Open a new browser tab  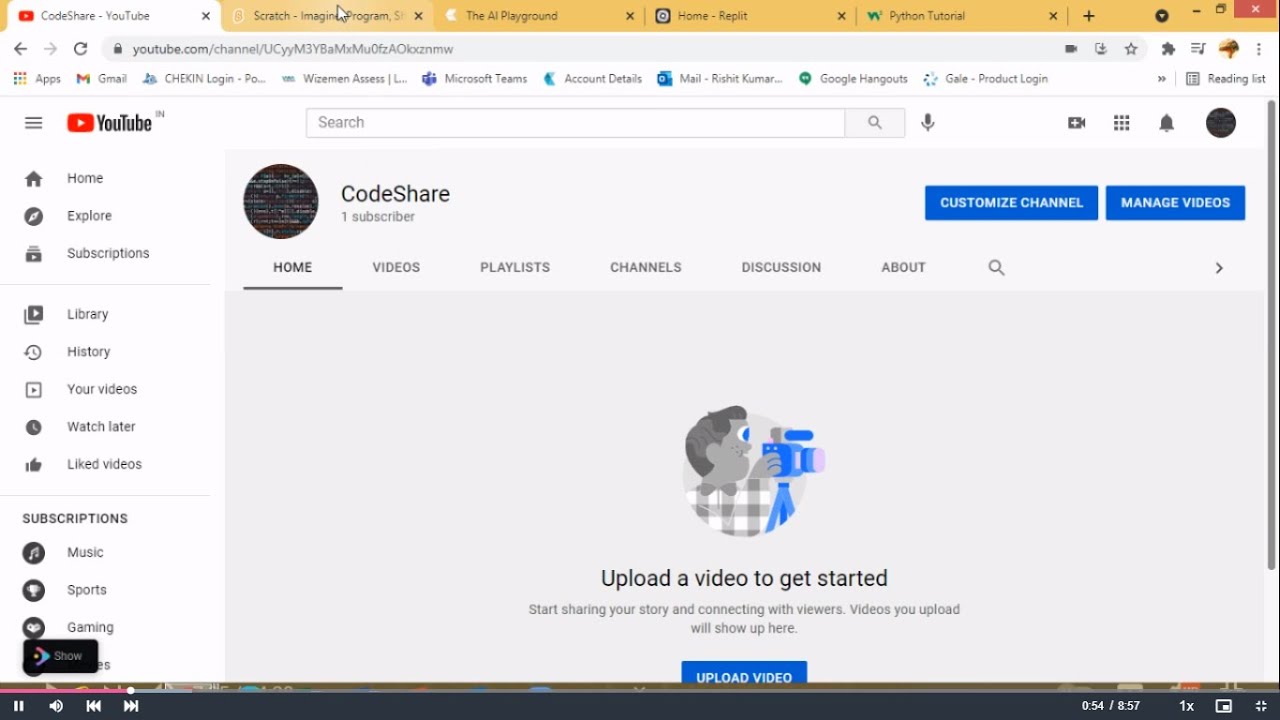1089,16
